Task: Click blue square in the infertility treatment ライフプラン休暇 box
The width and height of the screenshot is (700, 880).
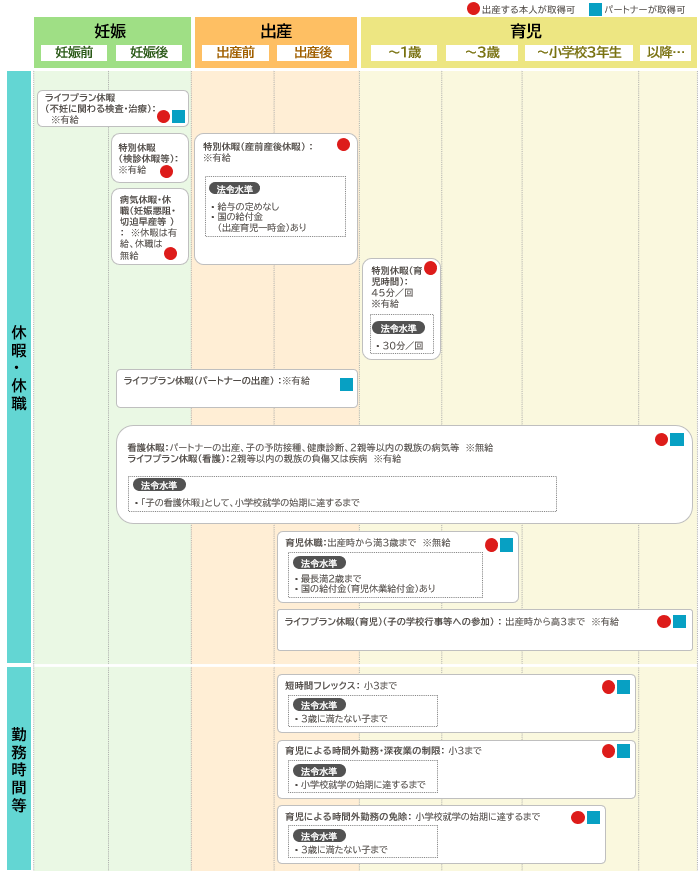Action: (179, 117)
